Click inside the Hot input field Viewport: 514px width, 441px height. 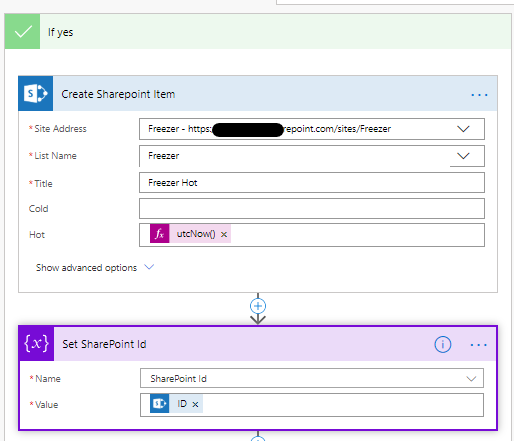click(x=312, y=235)
